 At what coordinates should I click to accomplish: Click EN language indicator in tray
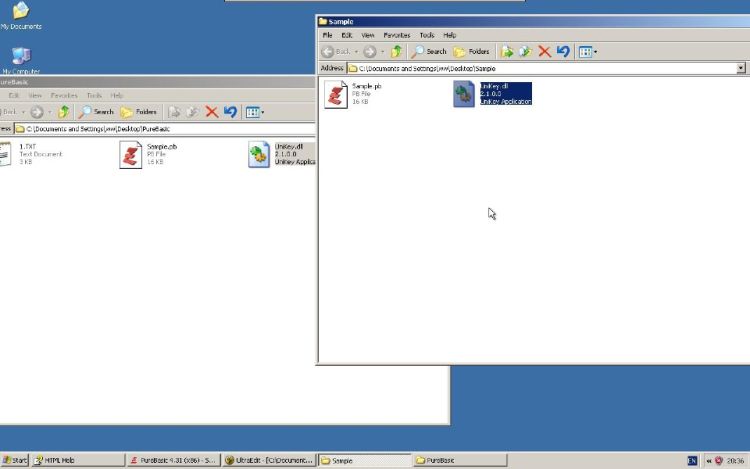(692, 461)
